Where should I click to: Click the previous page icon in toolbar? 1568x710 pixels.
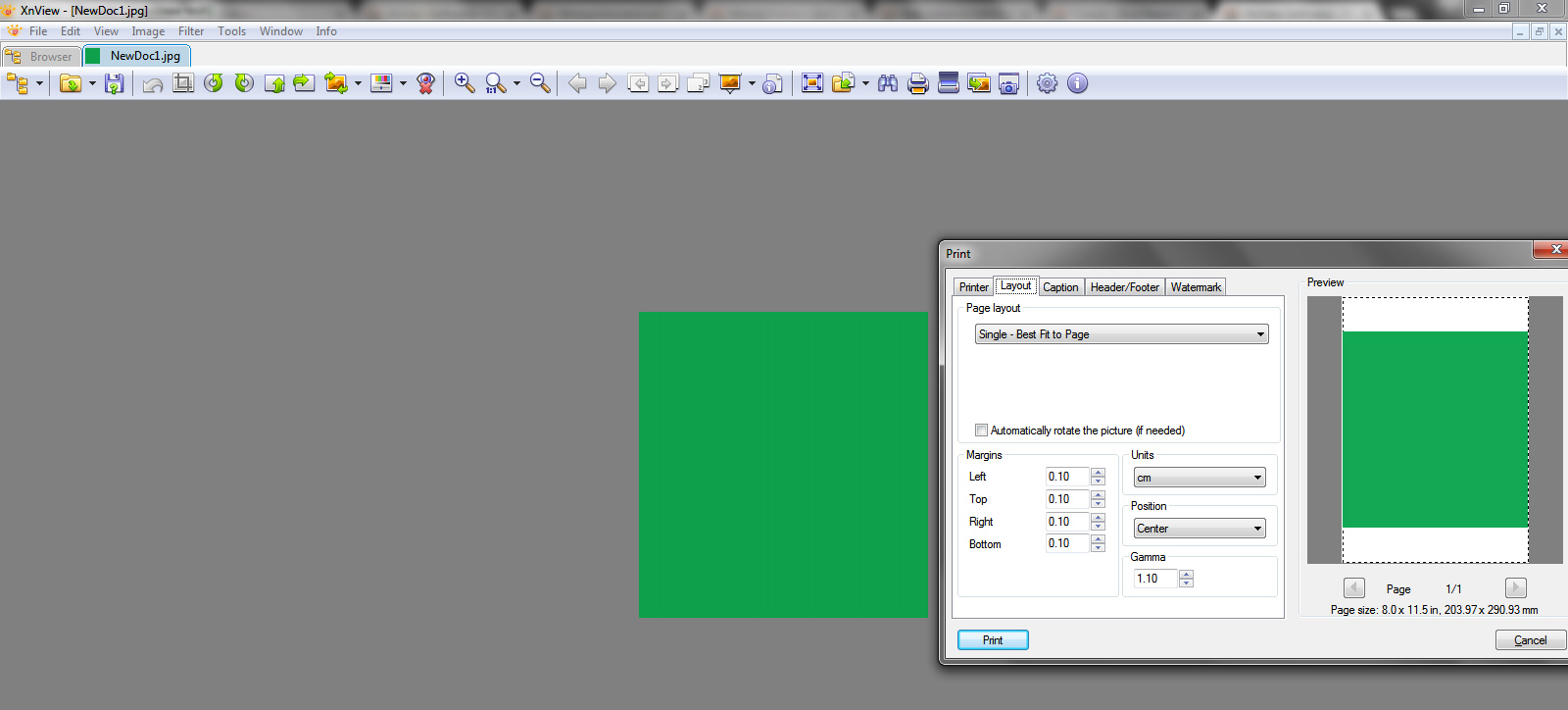point(638,83)
